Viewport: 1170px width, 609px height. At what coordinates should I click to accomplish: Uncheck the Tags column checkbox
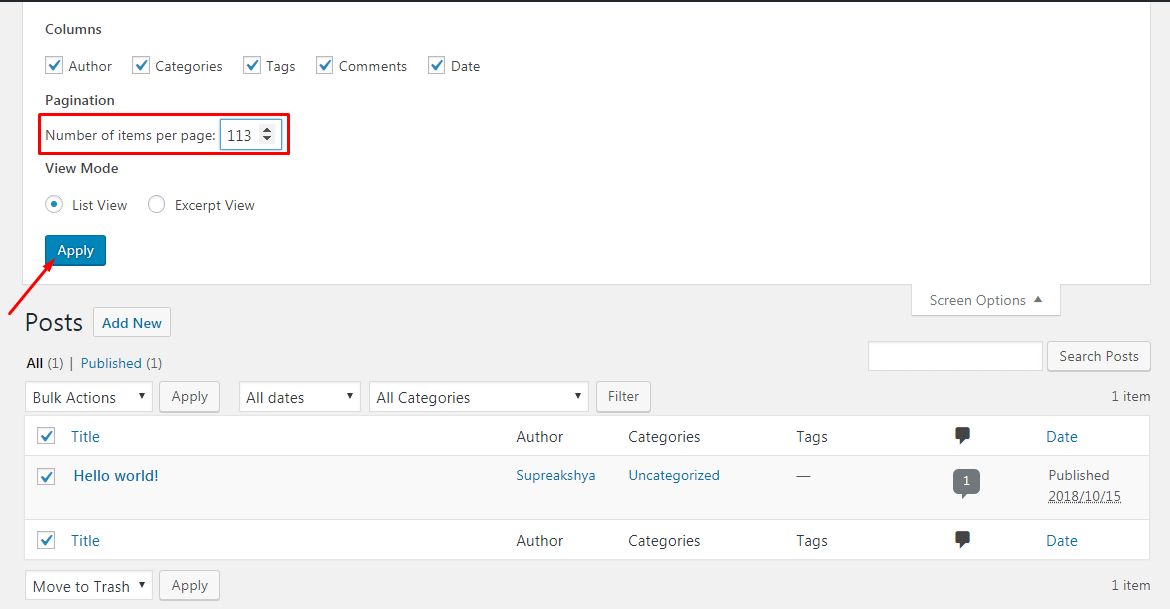[x=252, y=66]
